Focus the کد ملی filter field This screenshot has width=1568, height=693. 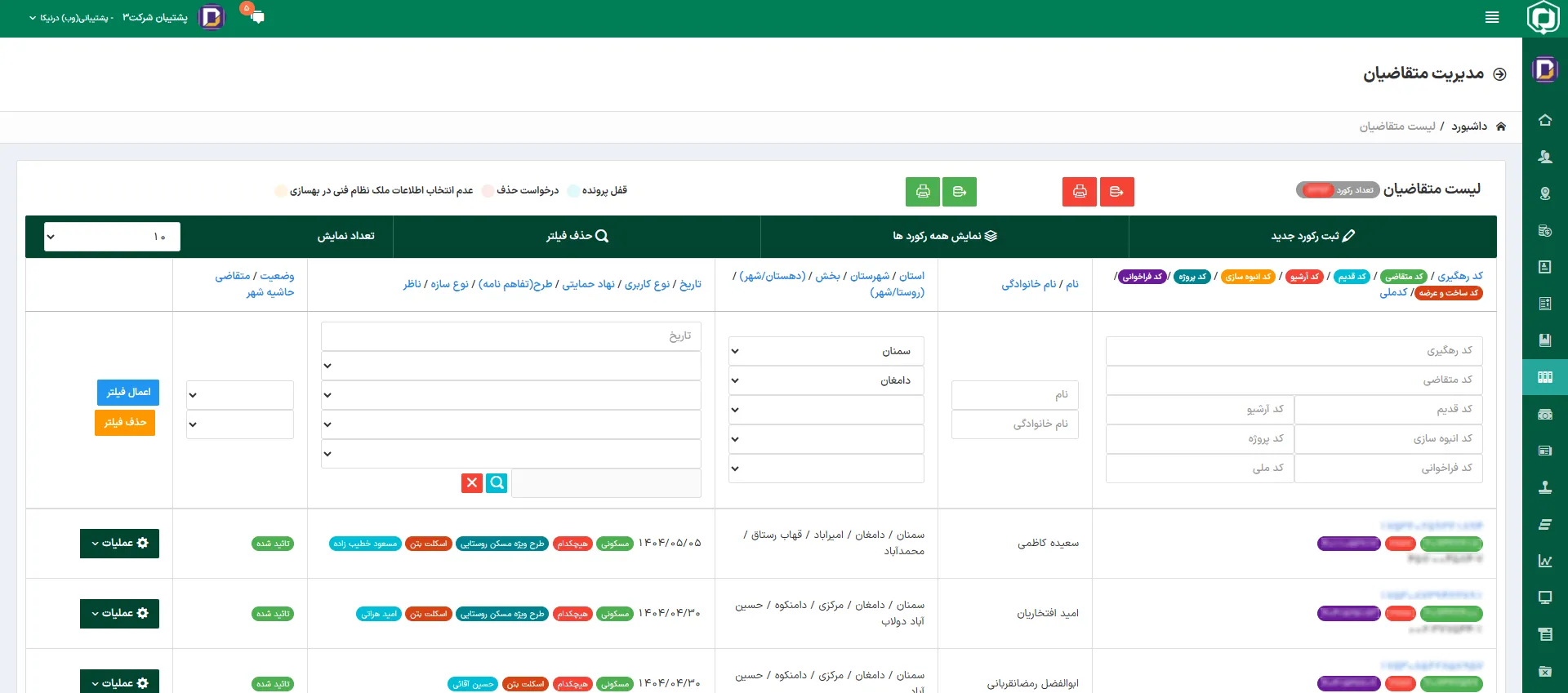point(1200,469)
